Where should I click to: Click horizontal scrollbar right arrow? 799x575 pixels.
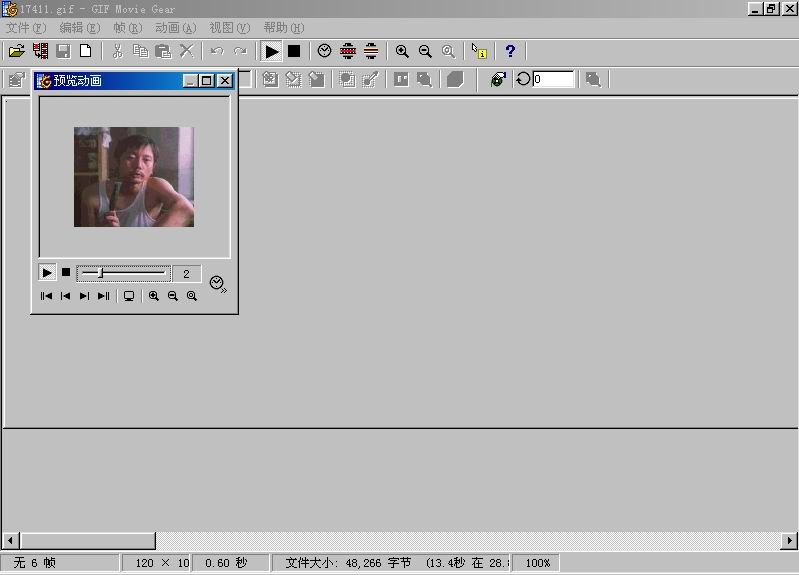click(789, 540)
